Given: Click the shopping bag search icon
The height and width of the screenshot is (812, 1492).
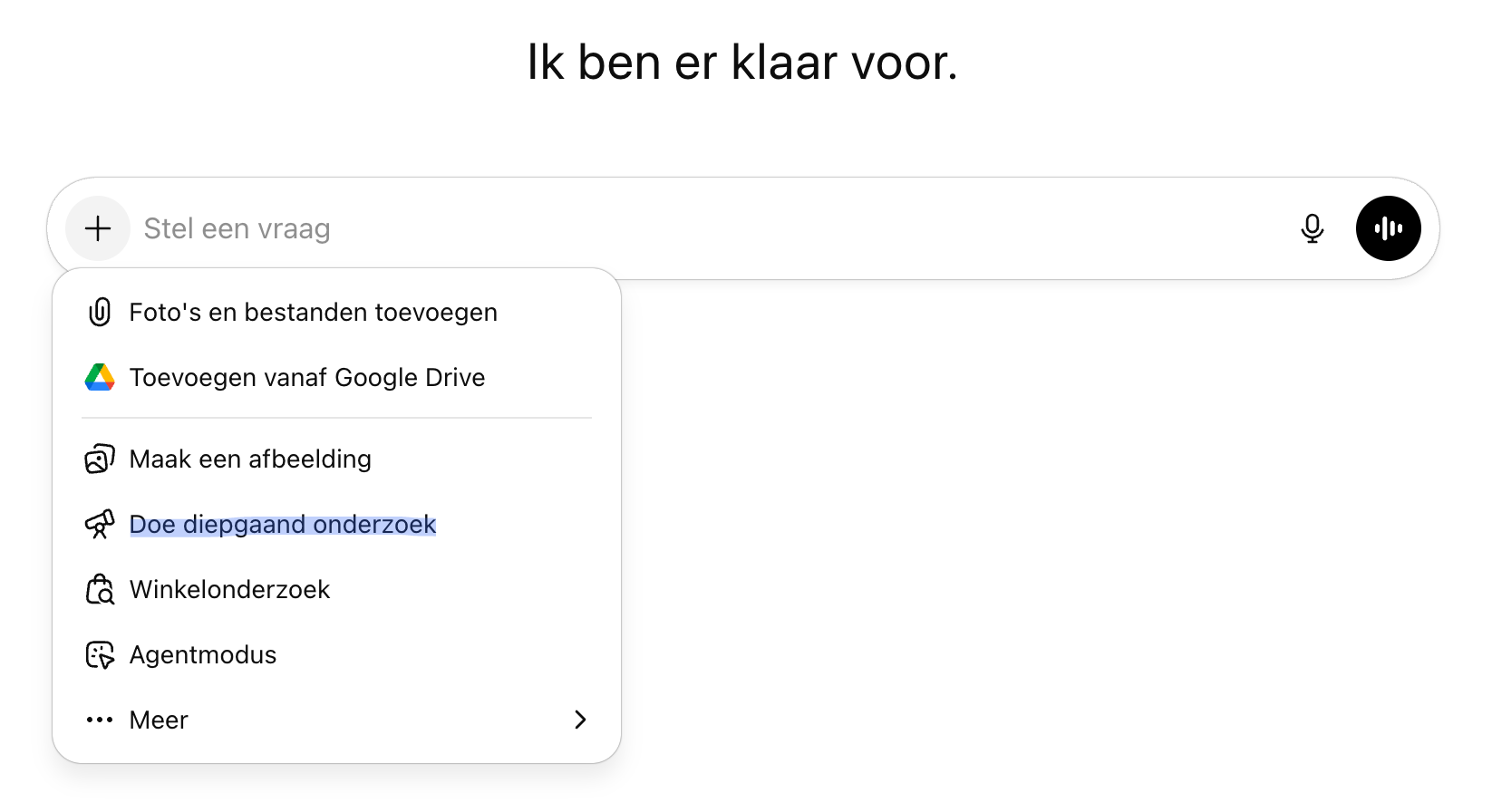Looking at the screenshot, I should [x=100, y=590].
